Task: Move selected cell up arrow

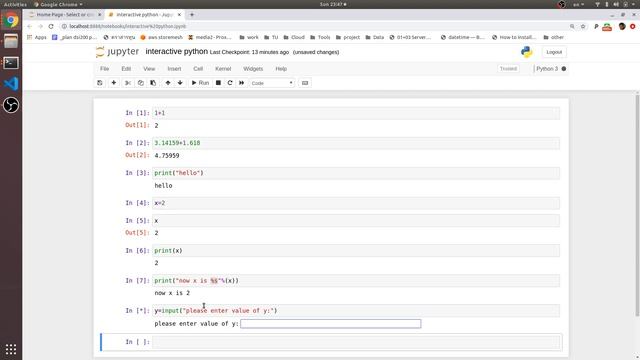Action: coord(168,83)
